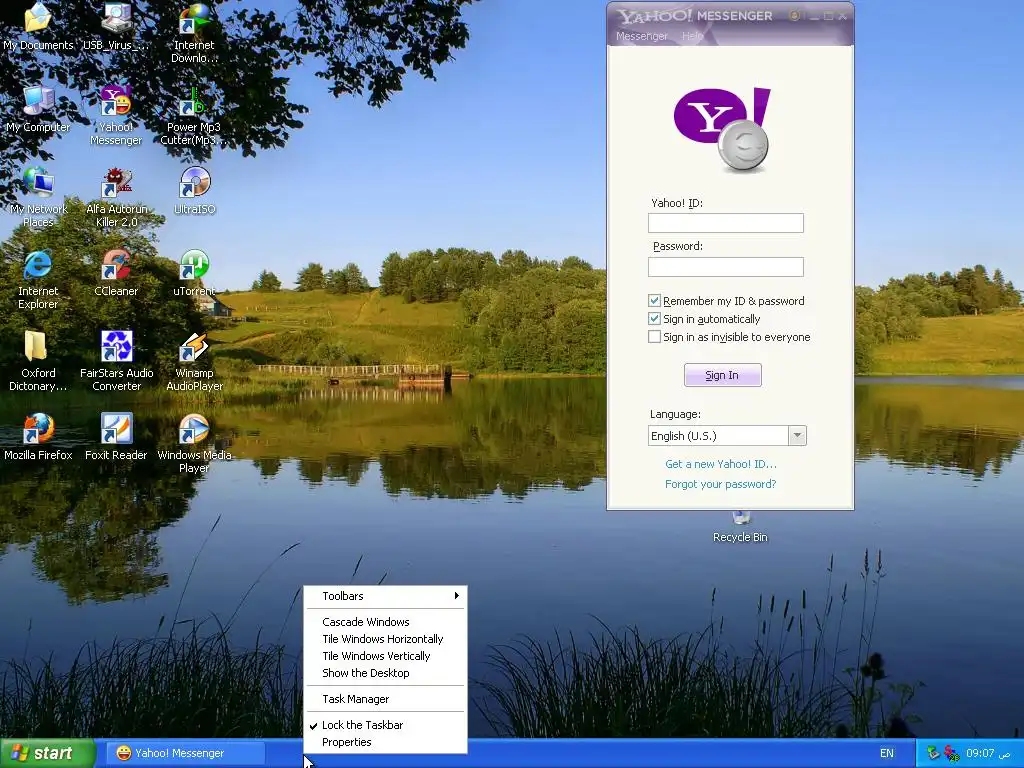Select the Winamp AudioPlayer icon
1024x768 pixels.
point(194,360)
